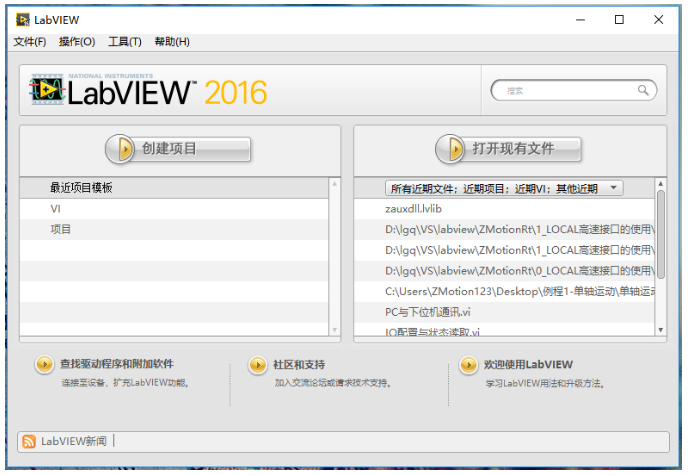Image resolution: width=688 pixels, height=475 pixels.
Task: Click the recent files scrollbar up arrow
Action: tap(660, 183)
